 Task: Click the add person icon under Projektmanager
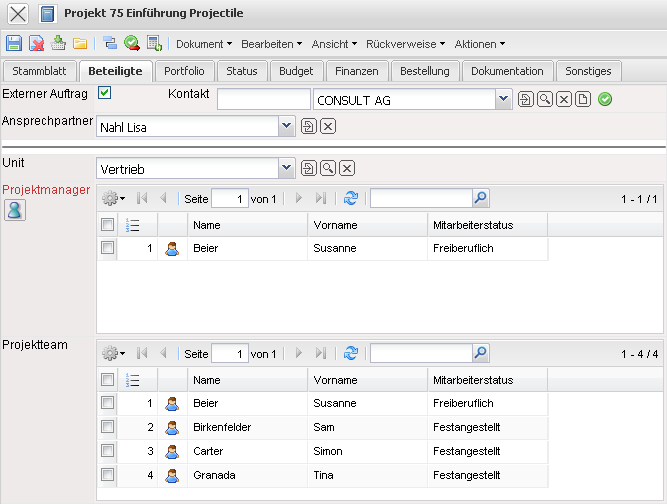tap(16, 208)
